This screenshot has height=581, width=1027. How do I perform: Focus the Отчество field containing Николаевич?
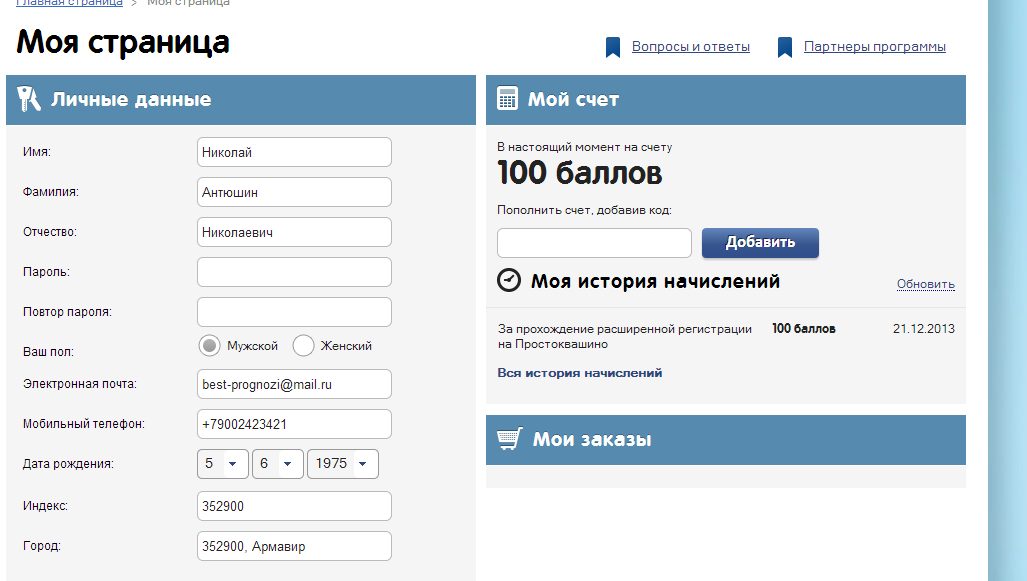(294, 232)
